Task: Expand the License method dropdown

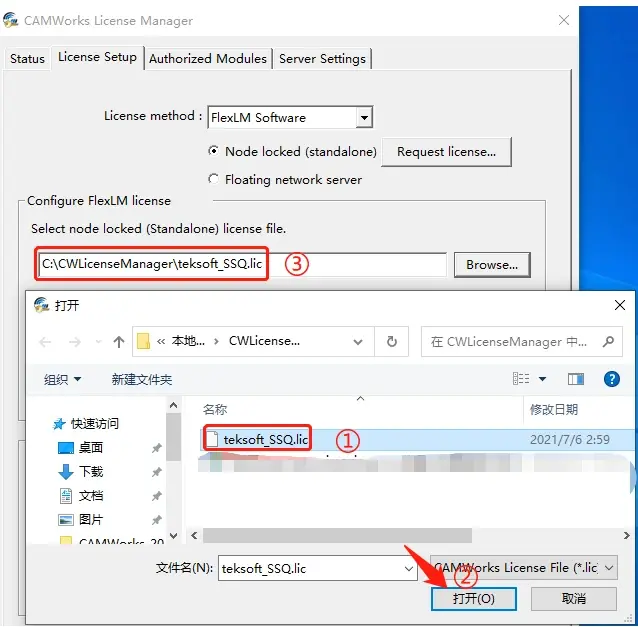Action: pos(364,118)
